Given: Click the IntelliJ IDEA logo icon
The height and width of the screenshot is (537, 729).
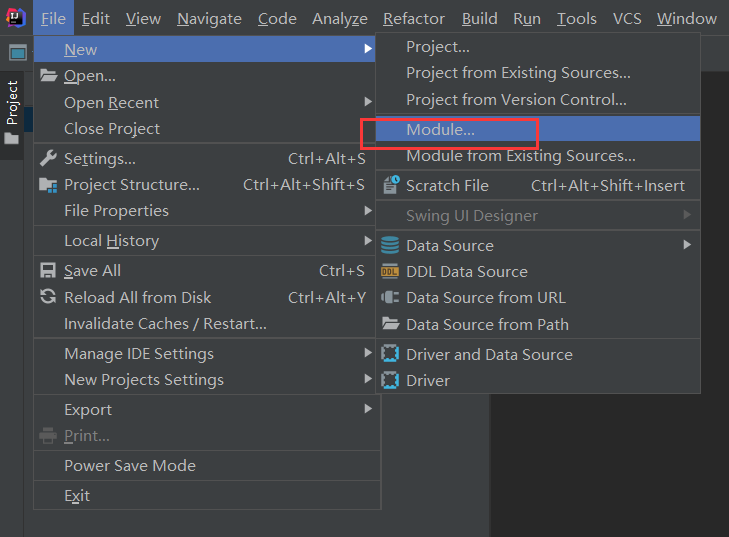Looking at the screenshot, I should [15, 18].
